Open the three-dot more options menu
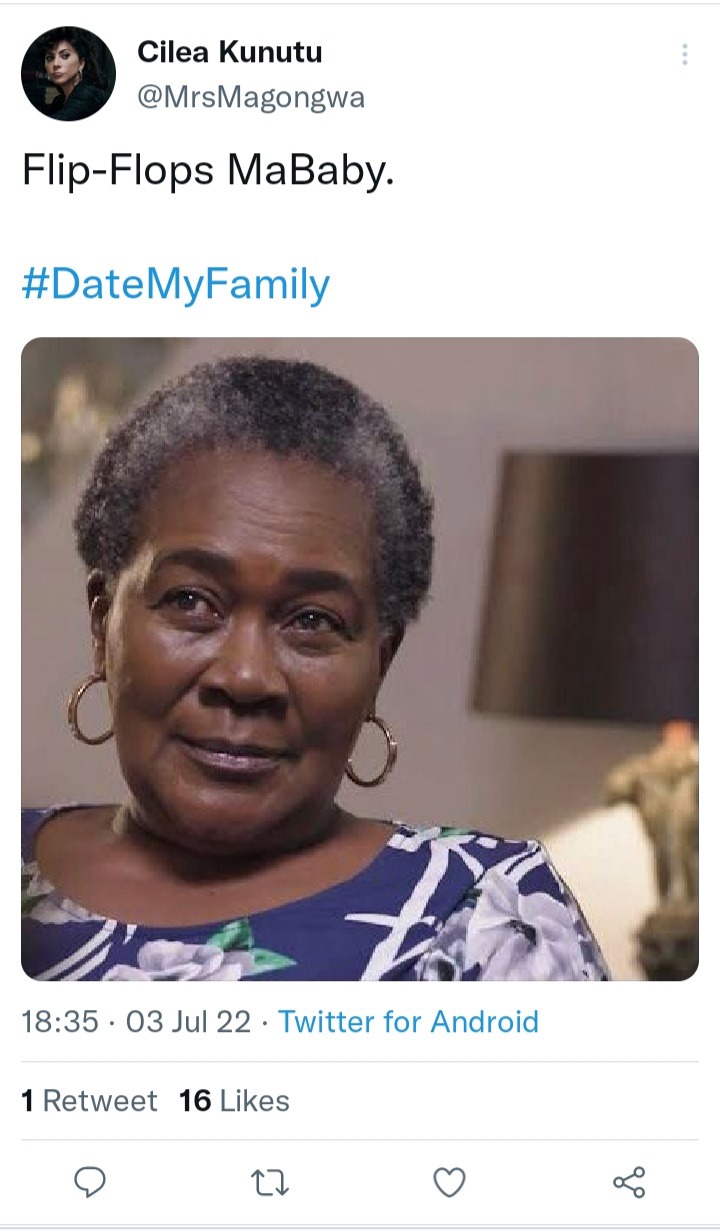Image resolution: width=720 pixels, height=1230 pixels. 685,54
